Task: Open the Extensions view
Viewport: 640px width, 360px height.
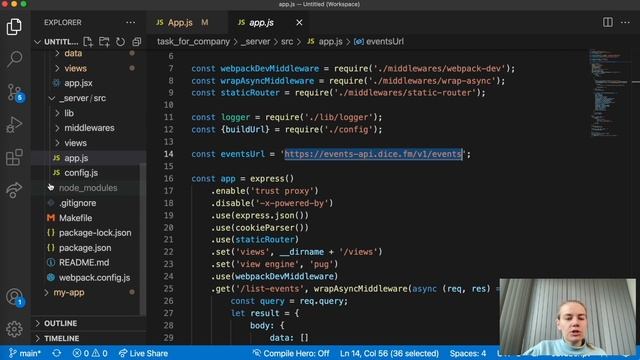Action: pyautogui.click(x=14, y=157)
